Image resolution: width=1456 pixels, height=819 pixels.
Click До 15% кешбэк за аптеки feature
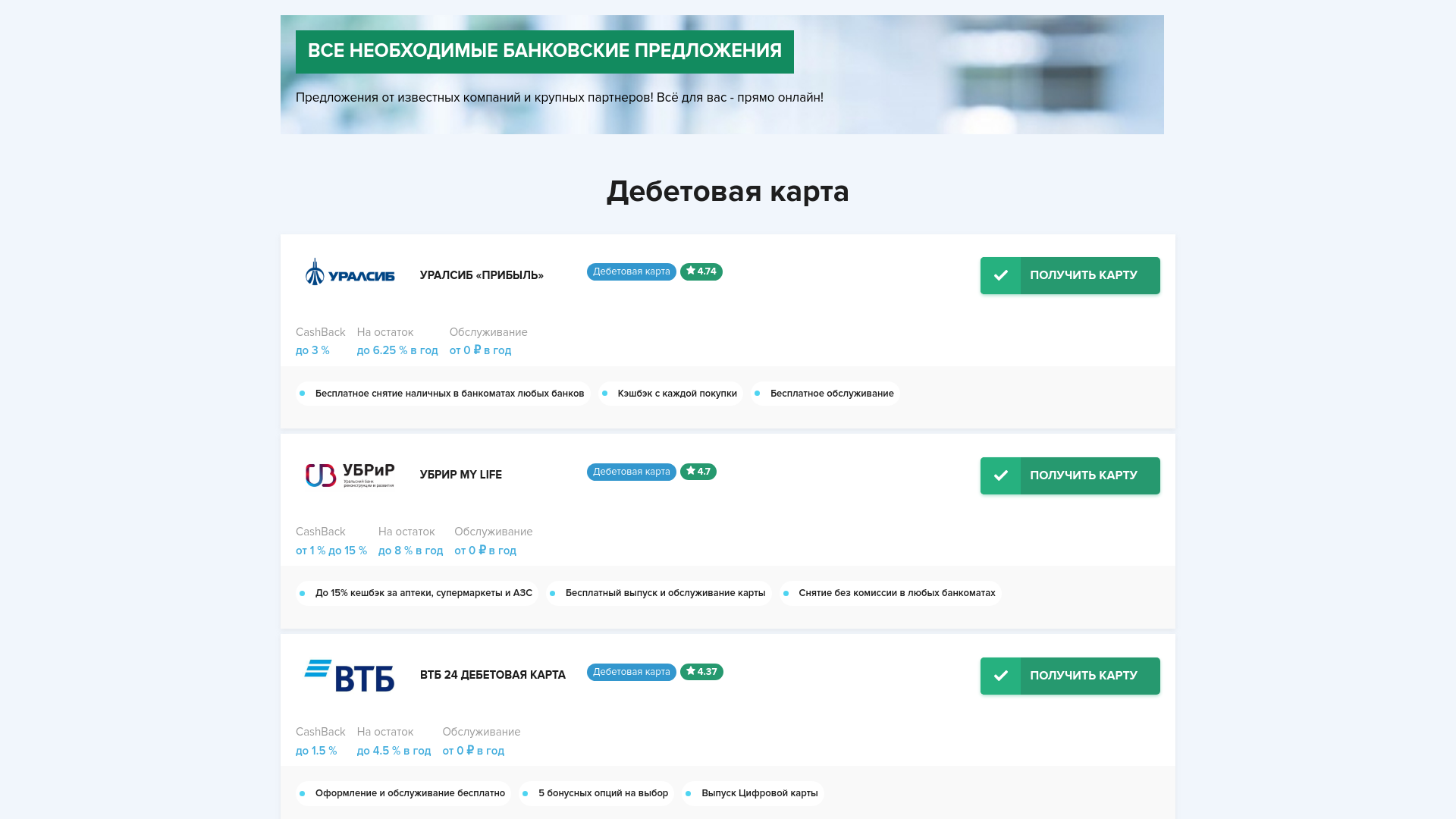(x=417, y=593)
